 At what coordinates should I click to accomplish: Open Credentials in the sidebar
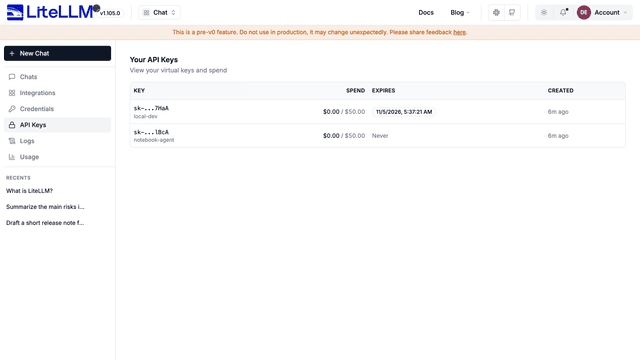58,109
